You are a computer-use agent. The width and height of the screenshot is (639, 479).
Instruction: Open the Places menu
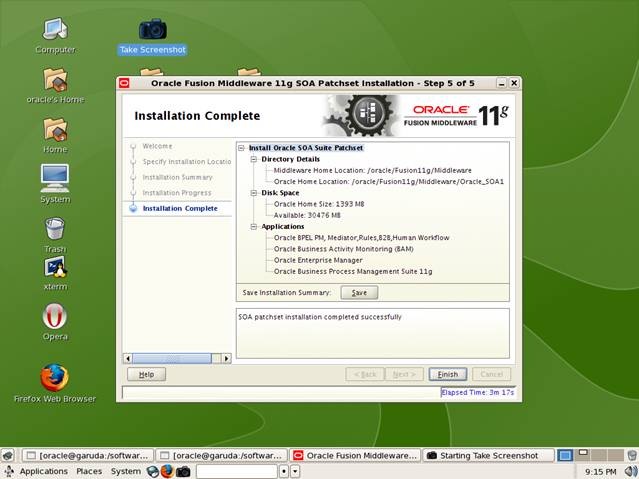tap(89, 472)
